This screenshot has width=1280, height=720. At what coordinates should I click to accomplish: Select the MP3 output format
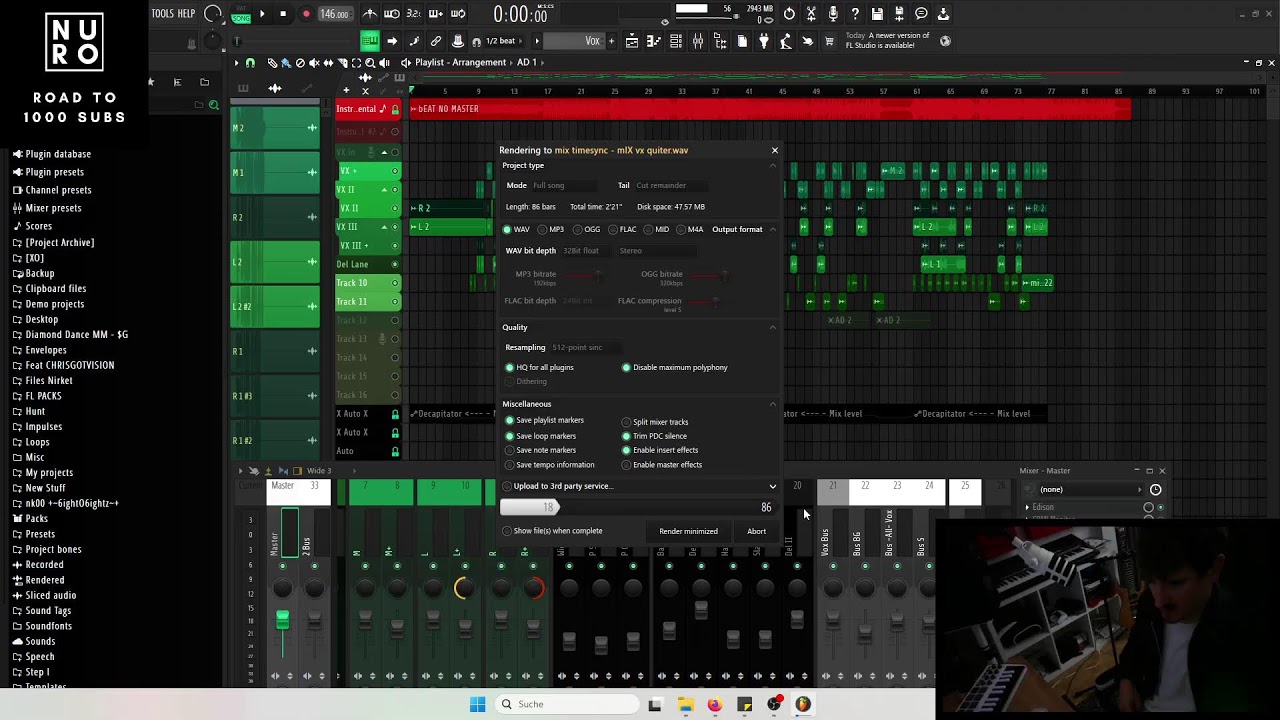click(x=551, y=229)
